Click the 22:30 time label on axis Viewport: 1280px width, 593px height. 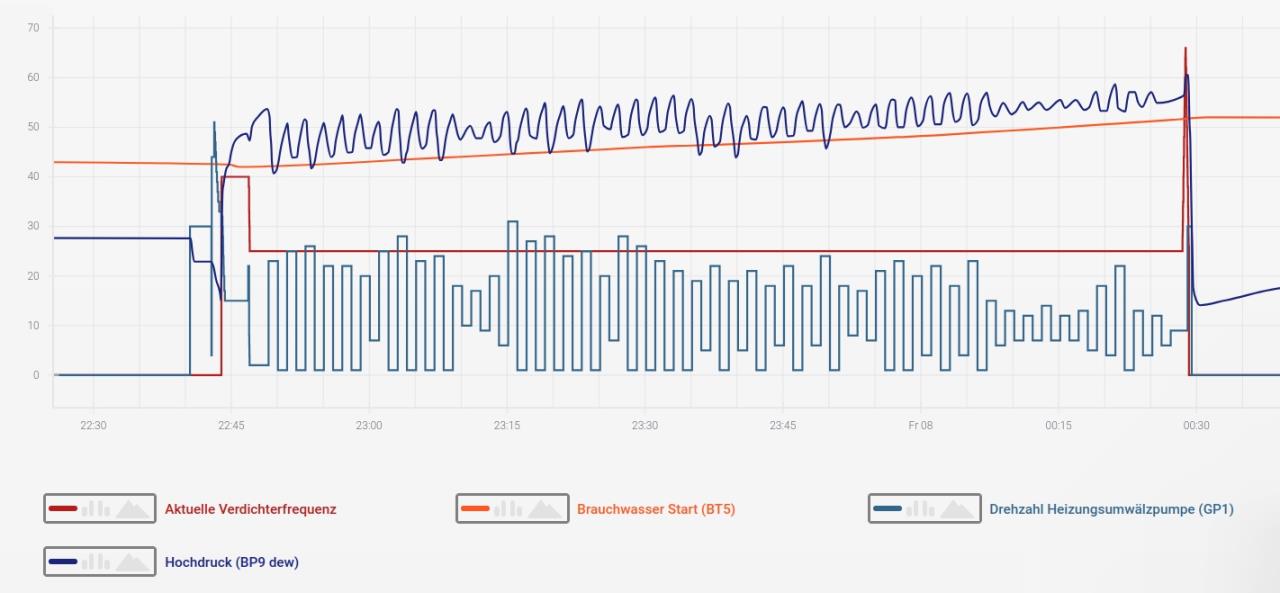click(93, 425)
